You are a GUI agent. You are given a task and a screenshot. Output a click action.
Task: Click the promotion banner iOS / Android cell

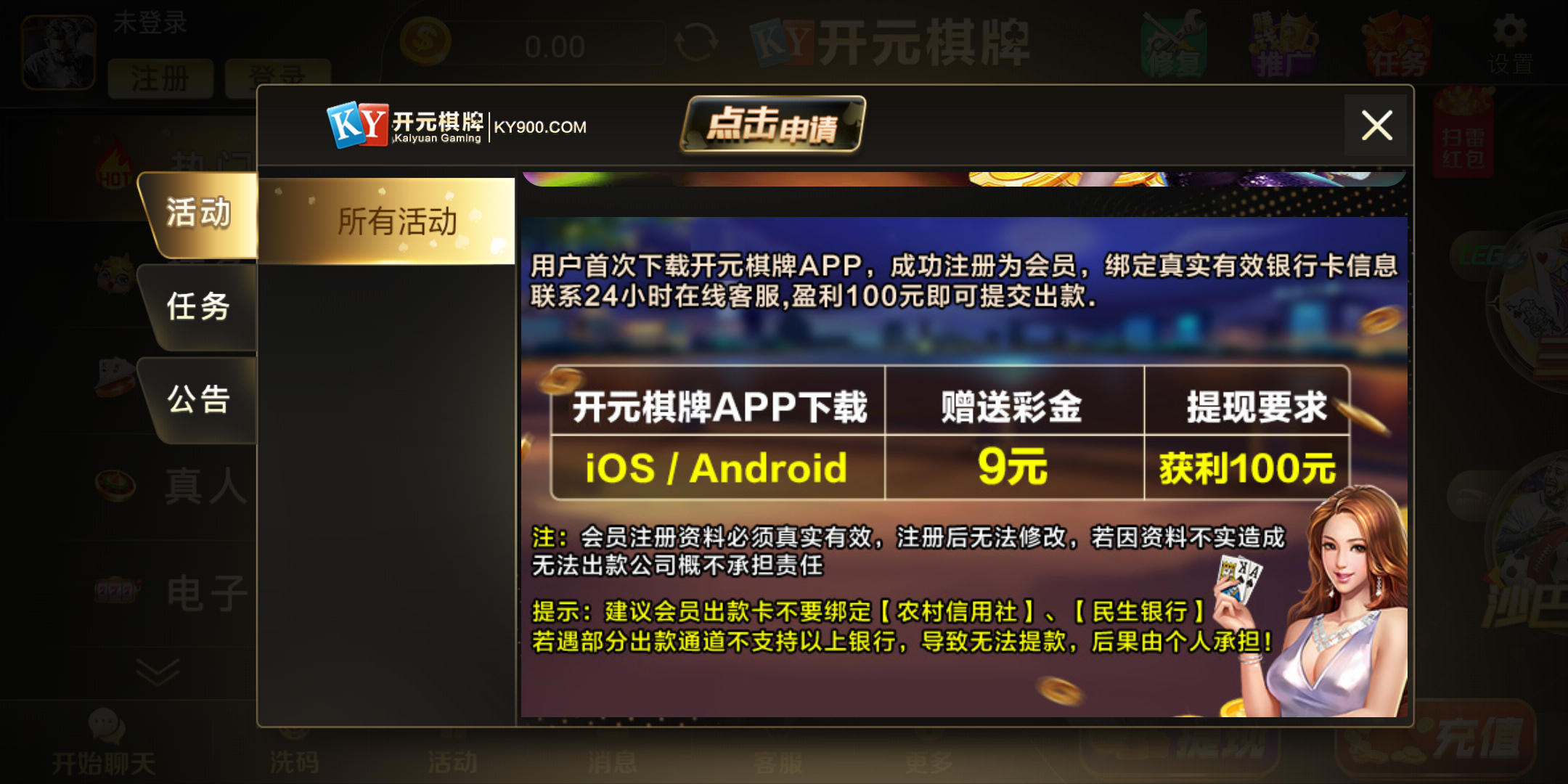(x=717, y=467)
